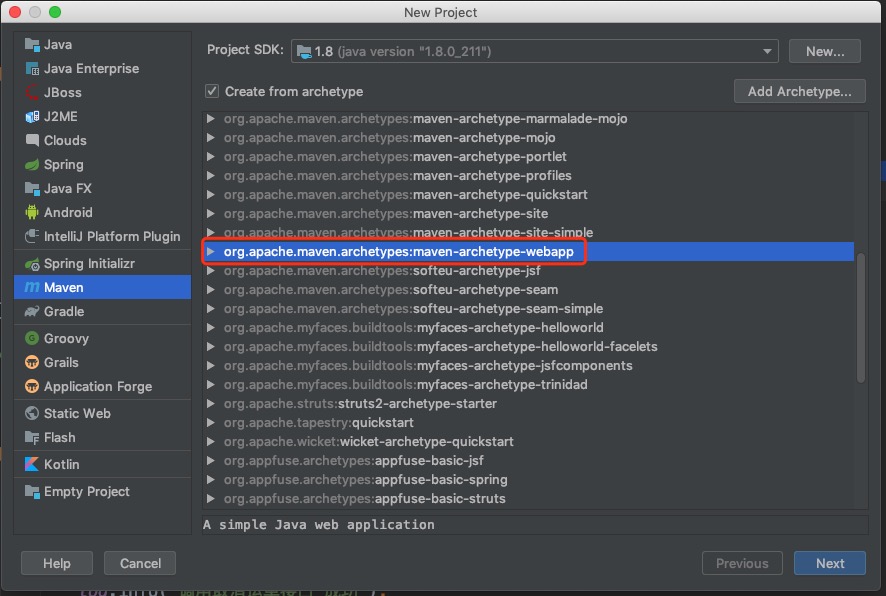
Task: Select the Empty Project option
Action: tap(86, 491)
